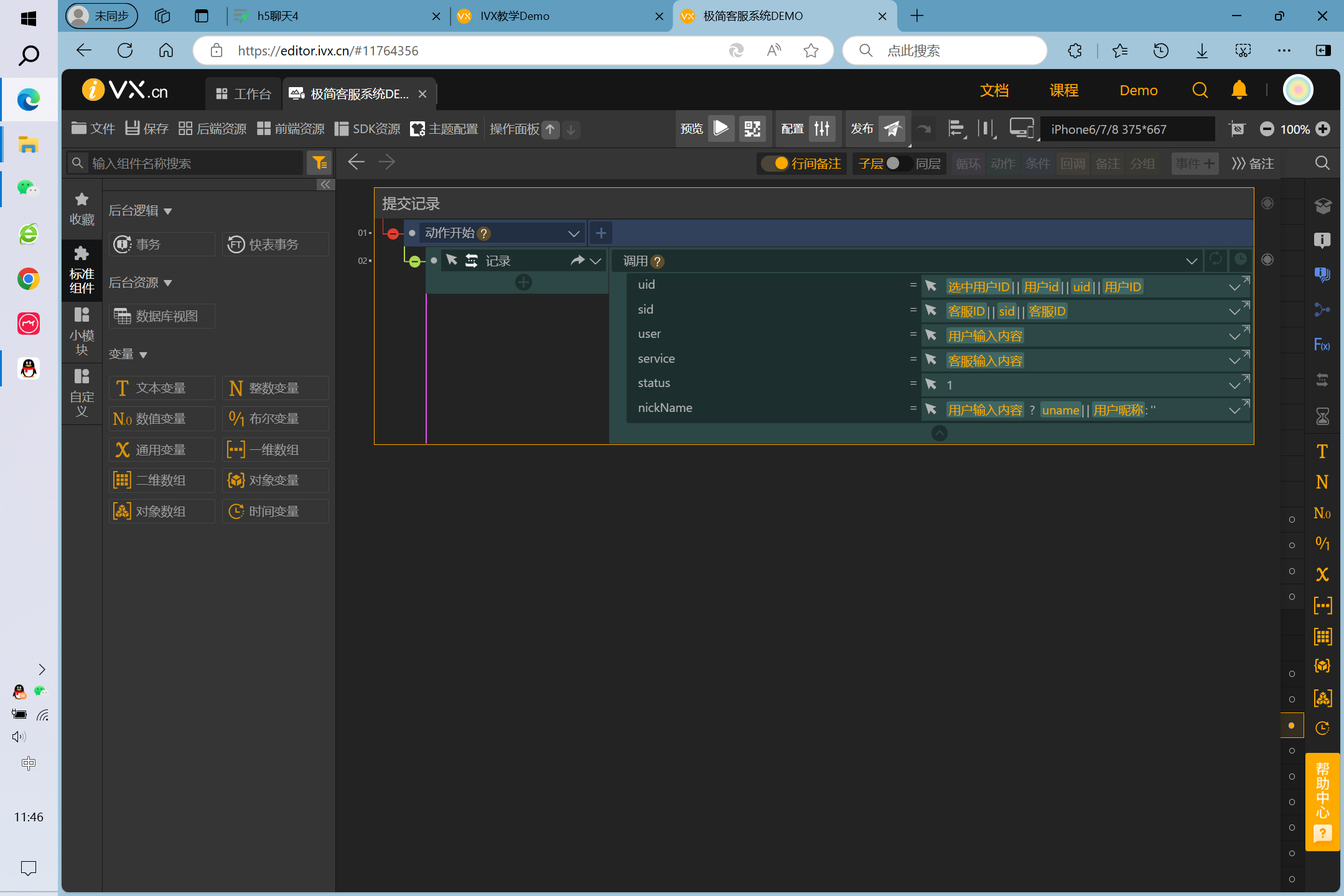Screen dimensions: 1344x896
Task: Click component name search field
Action: click(x=185, y=163)
